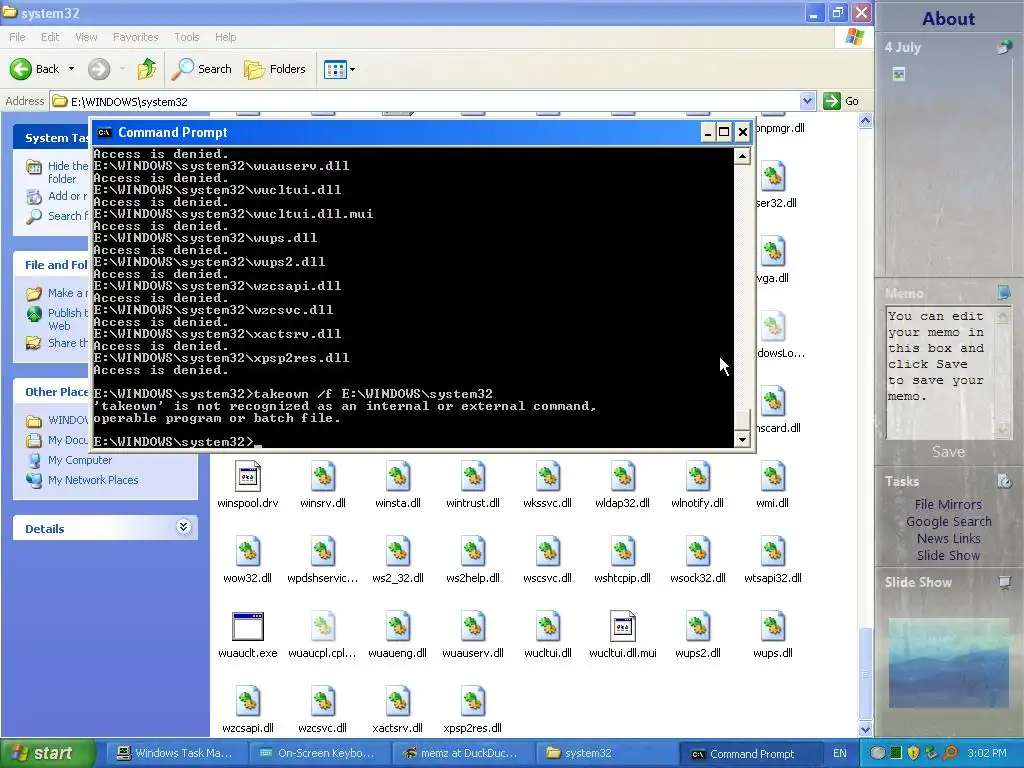Click the address bar path field
1024x768 pixels.
point(424,101)
